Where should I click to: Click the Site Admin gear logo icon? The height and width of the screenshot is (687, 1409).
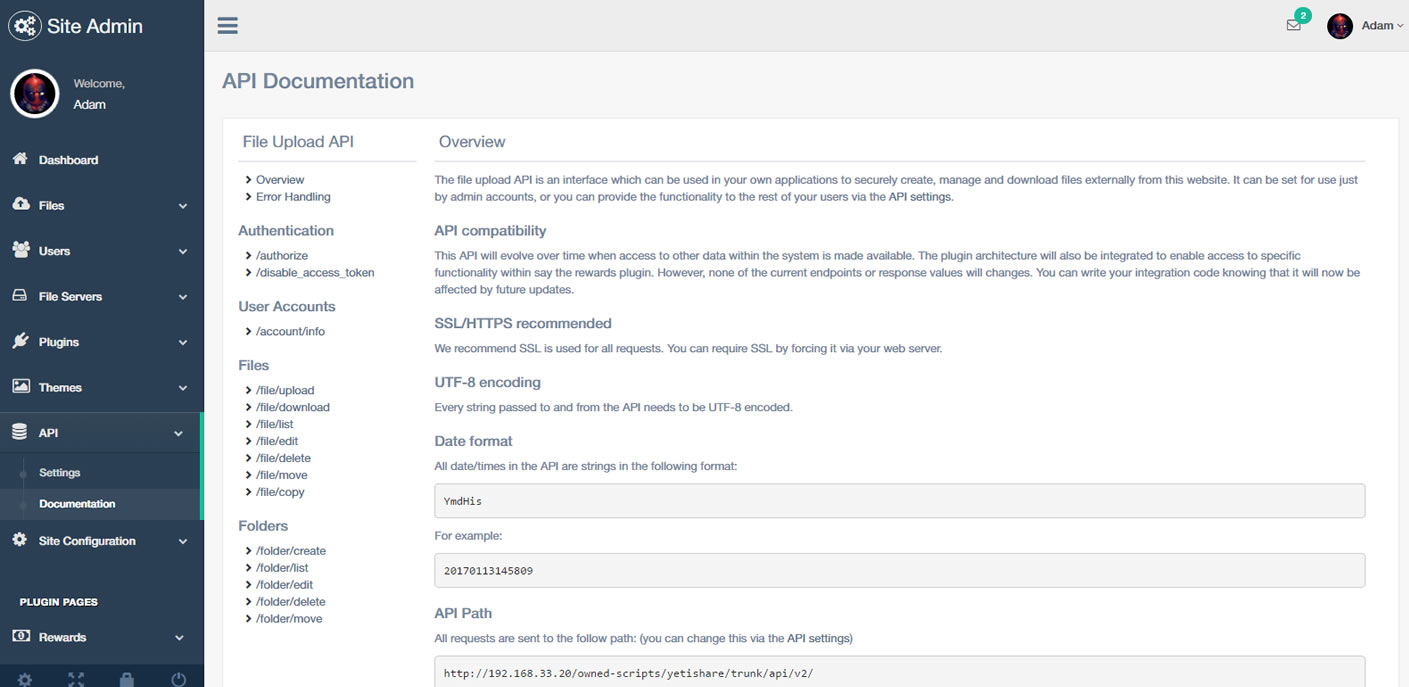(25, 26)
